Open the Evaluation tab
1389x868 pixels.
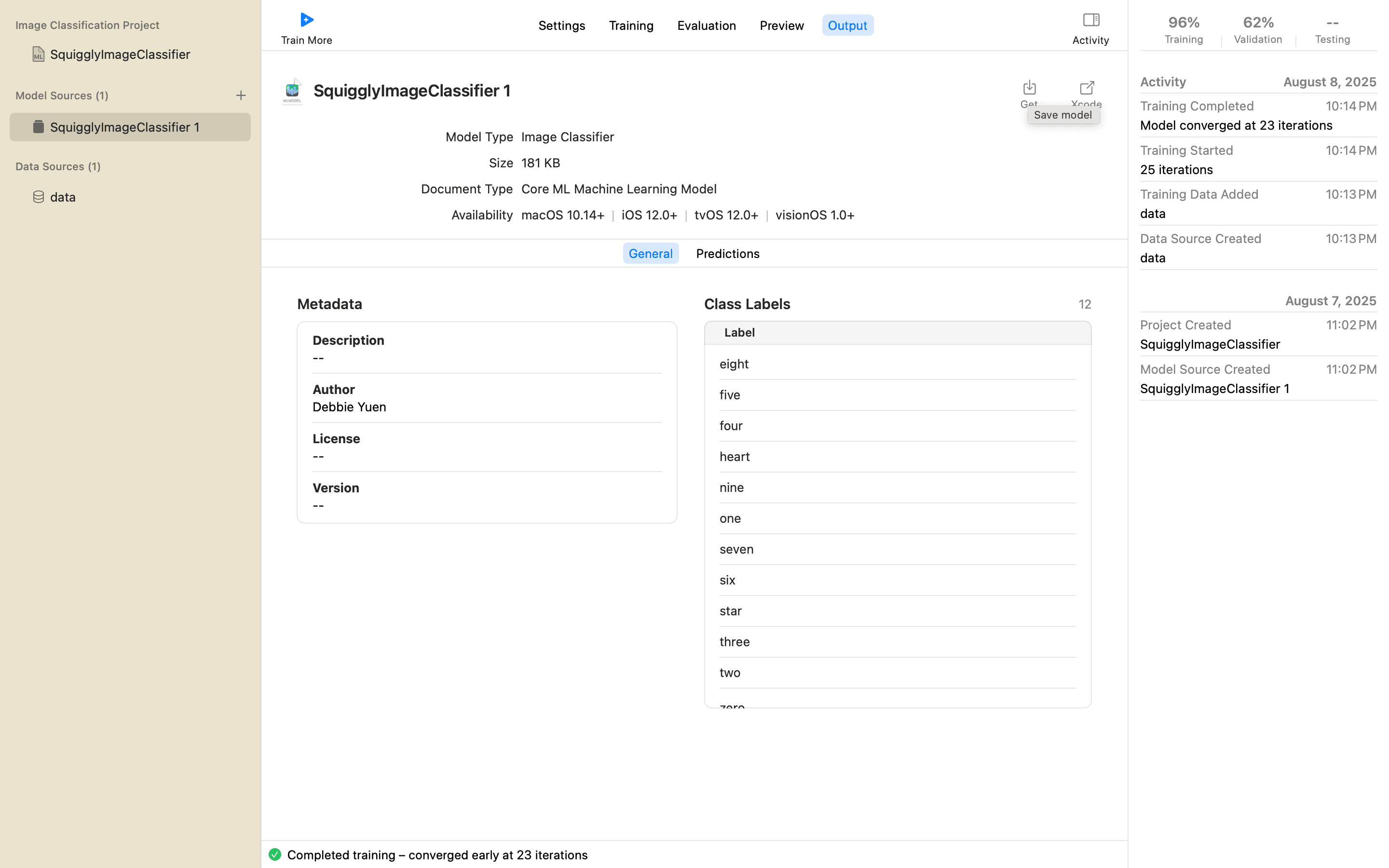[x=706, y=25]
